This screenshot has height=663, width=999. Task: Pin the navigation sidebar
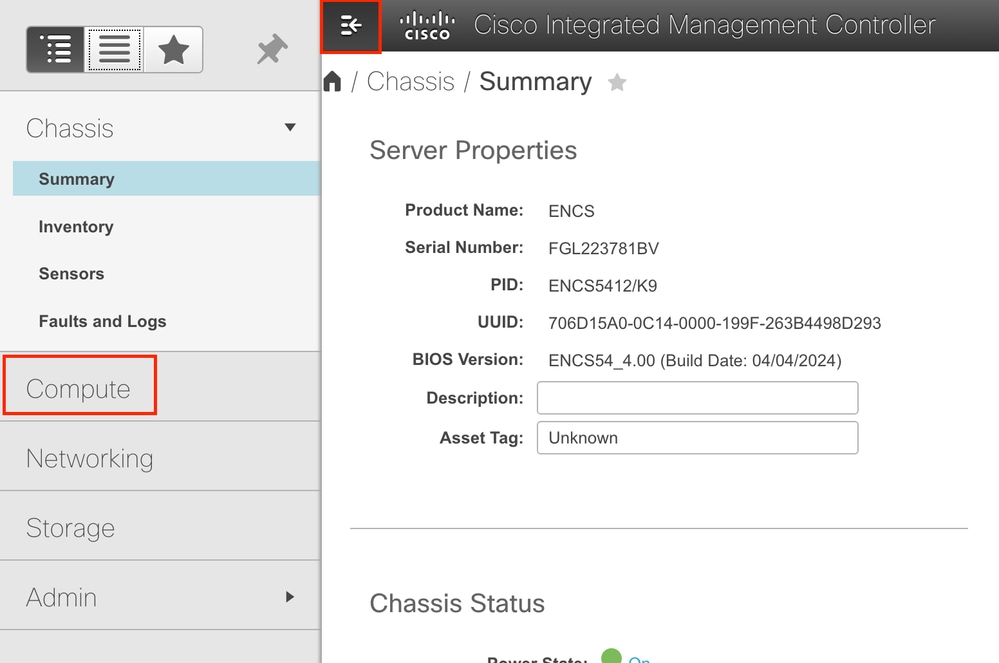(x=272, y=49)
